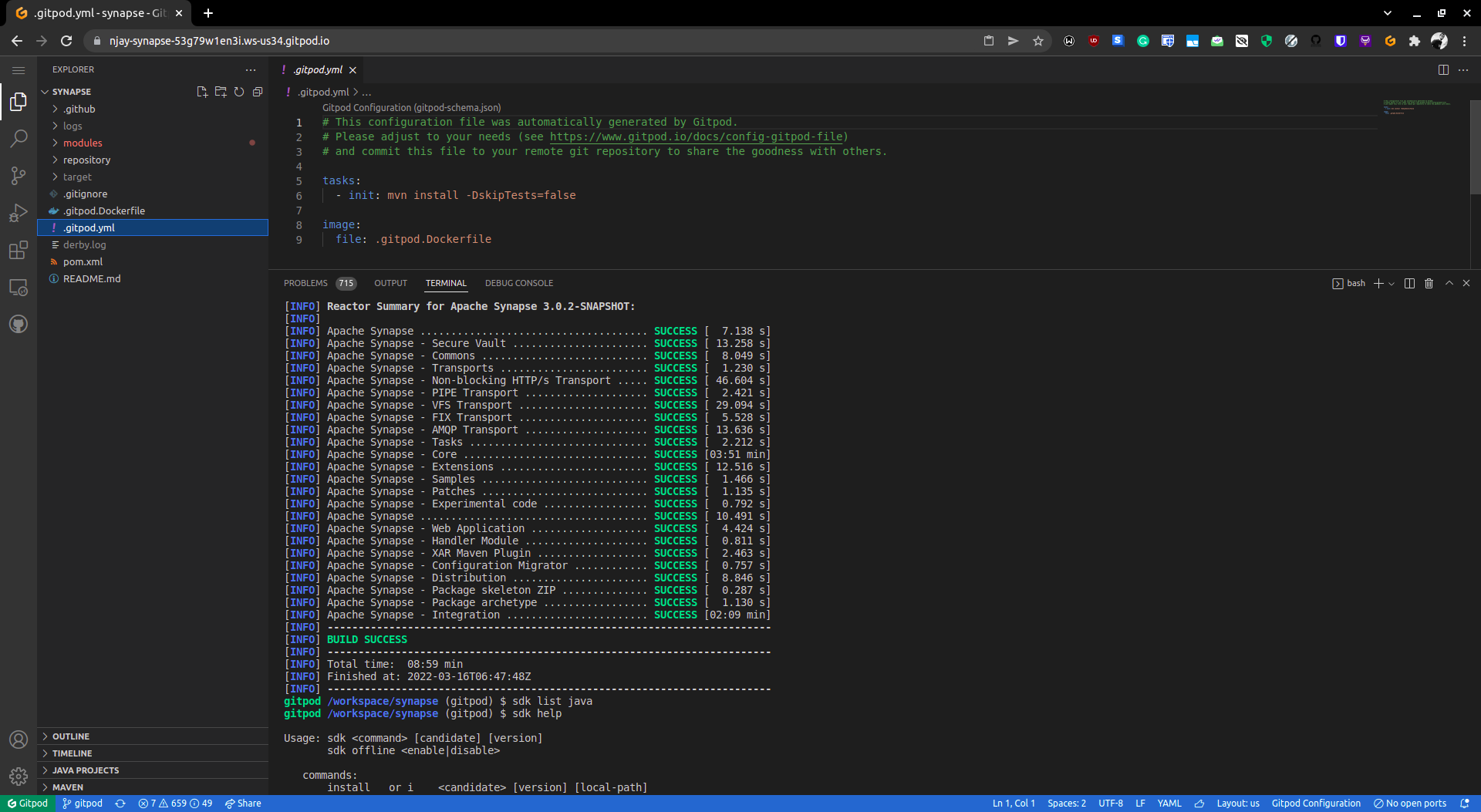Open the GitHub view in activity bar
Viewport: 1481px width, 812px height.
point(19,324)
